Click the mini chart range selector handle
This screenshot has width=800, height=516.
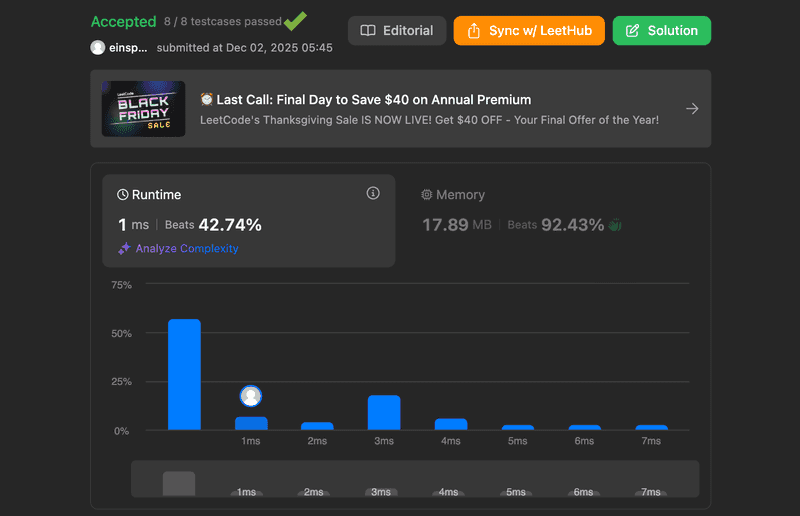(179, 483)
